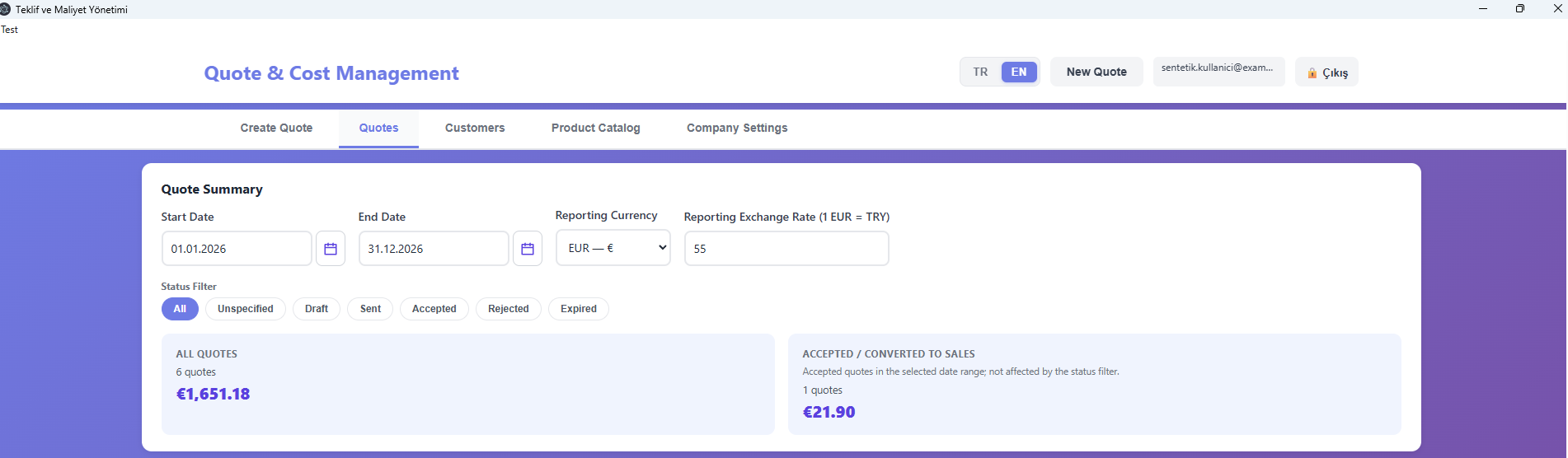Click the €1,651.18 all quotes total
The height and width of the screenshot is (458, 1568).
tap(213, 394)
